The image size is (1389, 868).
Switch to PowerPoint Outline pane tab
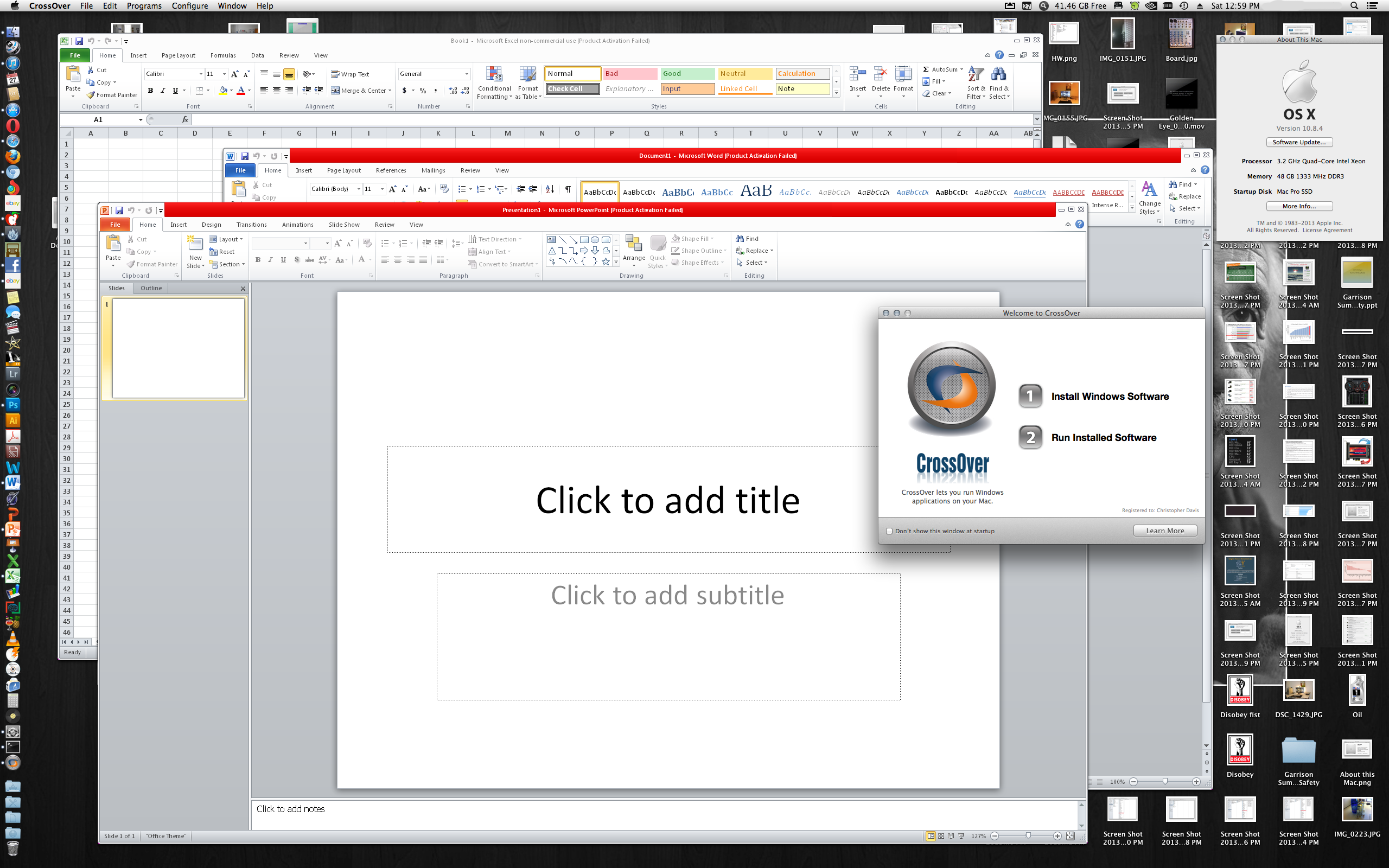[x=151, y=288]
